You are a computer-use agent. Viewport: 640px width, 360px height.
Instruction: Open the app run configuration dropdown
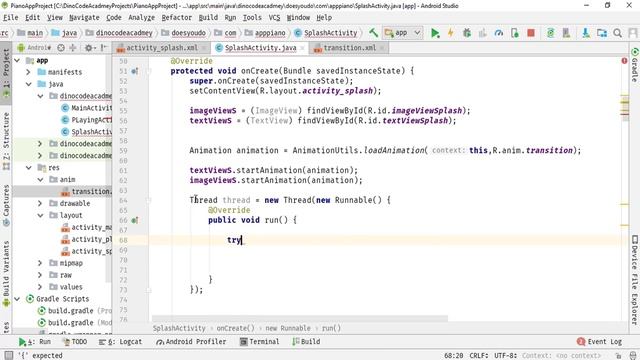(x=402, y=33)
